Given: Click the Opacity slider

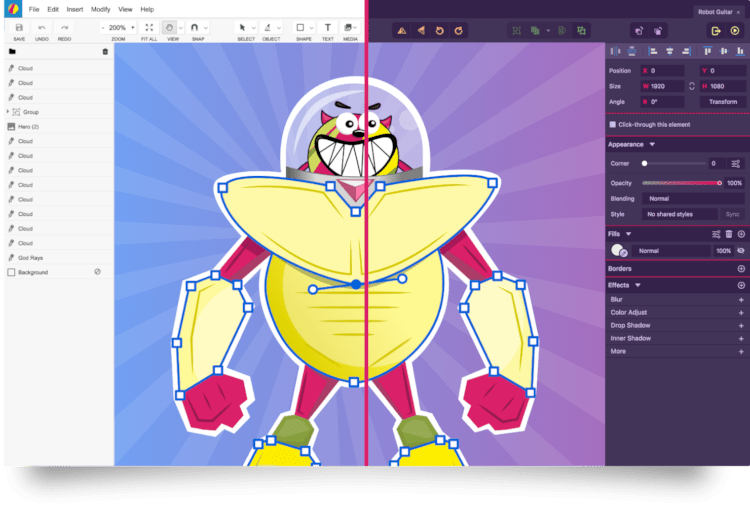Looking at the screenshot, I should click(680, 183).
